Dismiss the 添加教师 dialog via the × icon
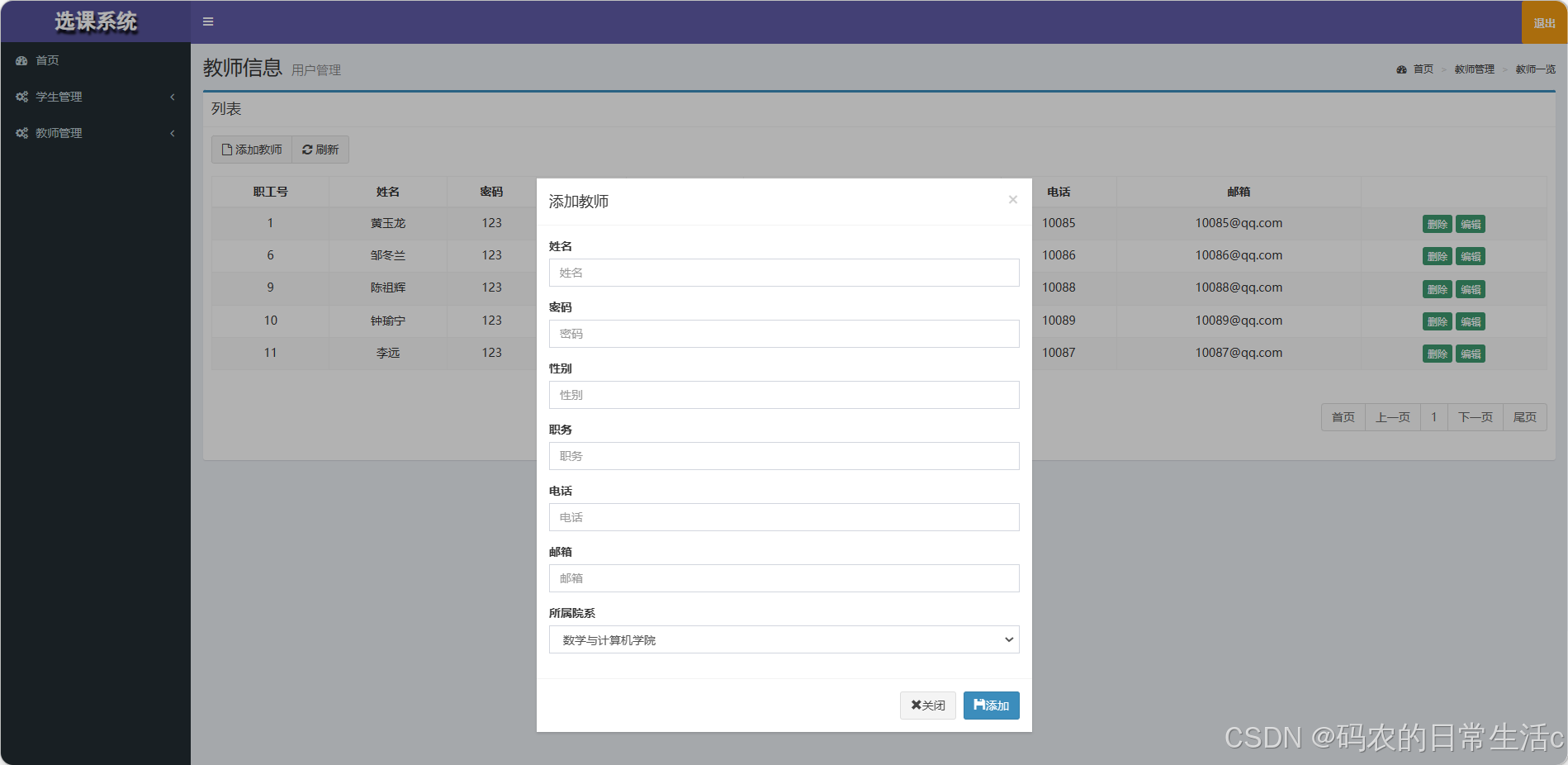1568x765 pixels. 1012,200
